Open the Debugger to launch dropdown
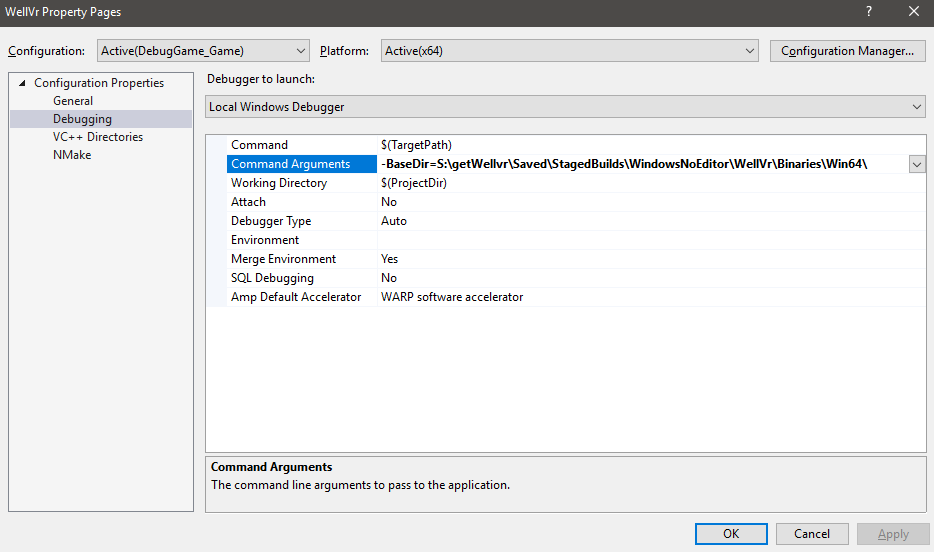The width and height of the screenshot is (934, 552). (x=565, y=107)
